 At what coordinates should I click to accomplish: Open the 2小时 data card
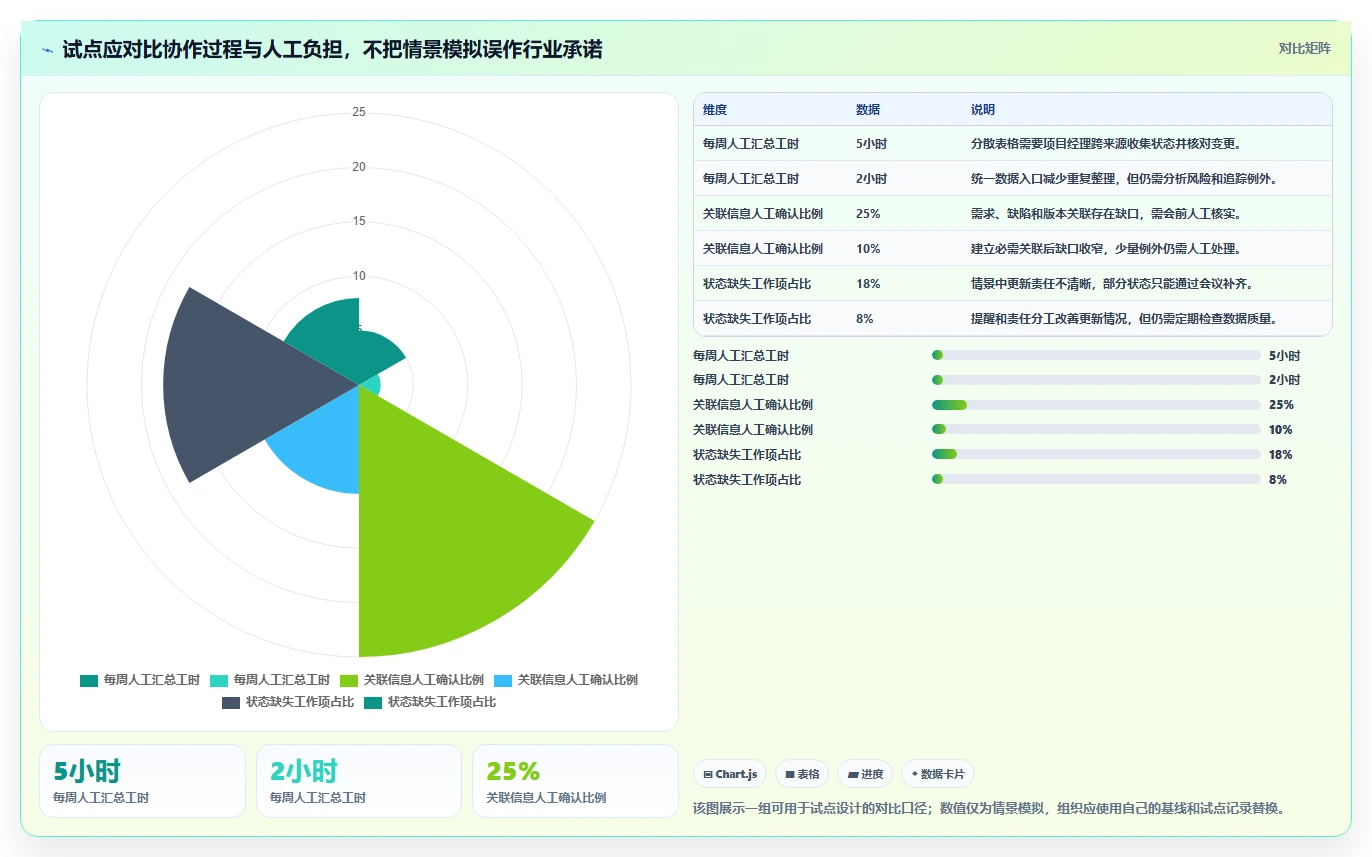point(359,781)
